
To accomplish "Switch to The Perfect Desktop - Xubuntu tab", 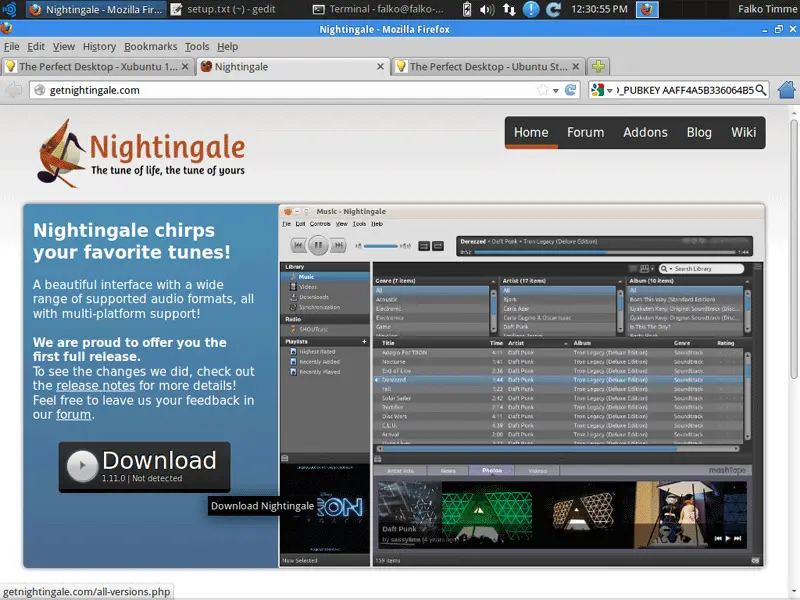I will [x=97, y=66].
